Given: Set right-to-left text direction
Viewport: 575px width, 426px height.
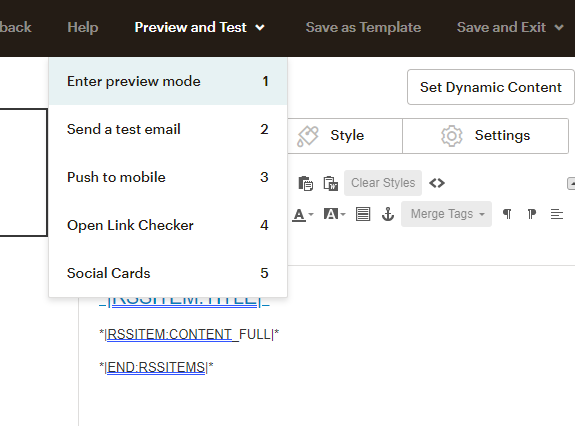Looking at the screenshot, I should [x=531, y=214].
